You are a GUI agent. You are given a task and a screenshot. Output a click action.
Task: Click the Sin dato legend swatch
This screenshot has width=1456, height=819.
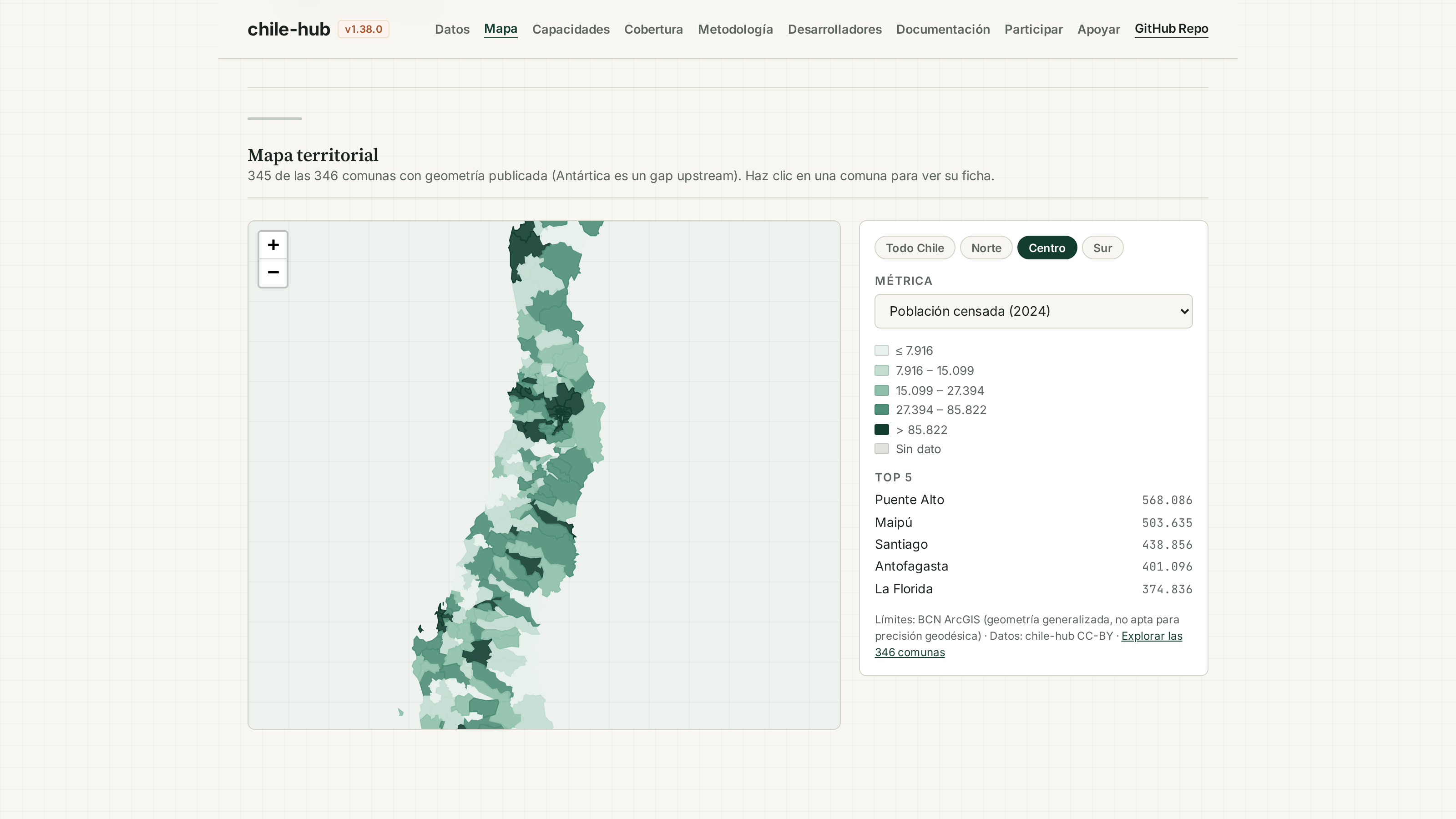coord(881,449)
